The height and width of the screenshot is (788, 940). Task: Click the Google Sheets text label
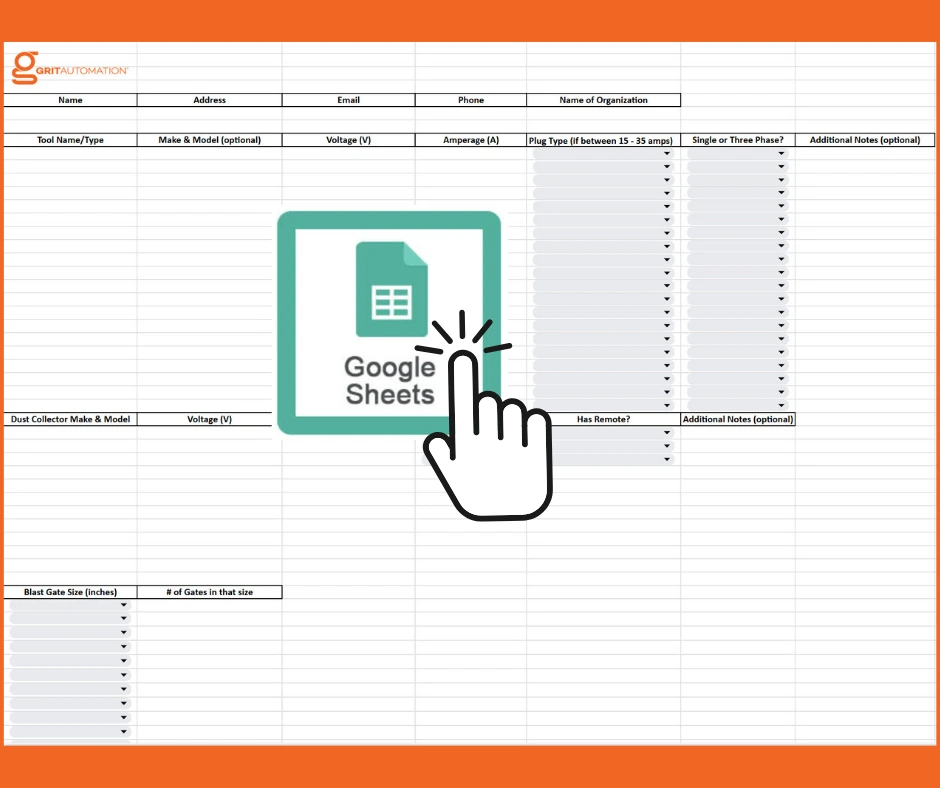(x=390, y=381)
